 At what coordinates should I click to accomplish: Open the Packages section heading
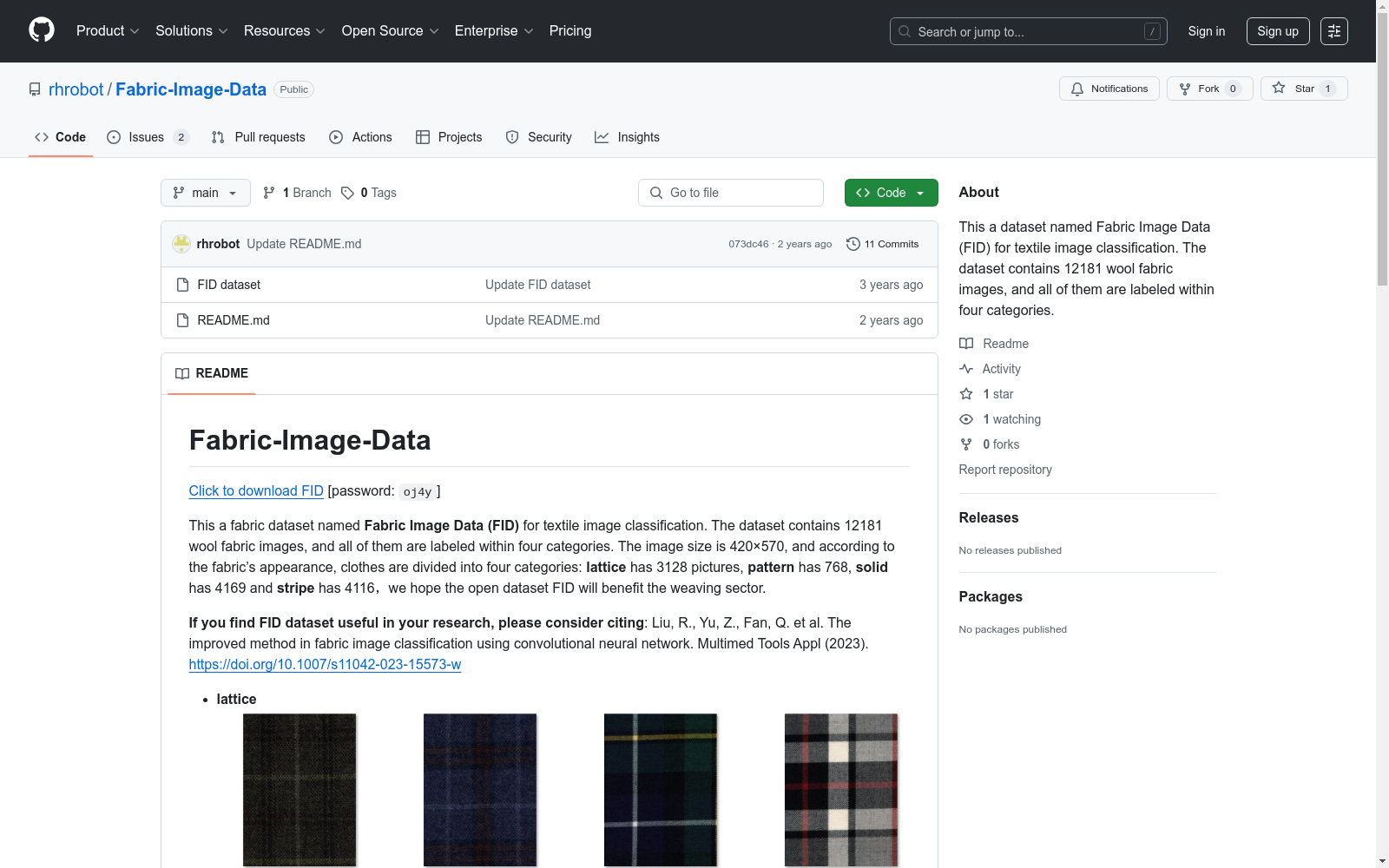tap(991, 596)
